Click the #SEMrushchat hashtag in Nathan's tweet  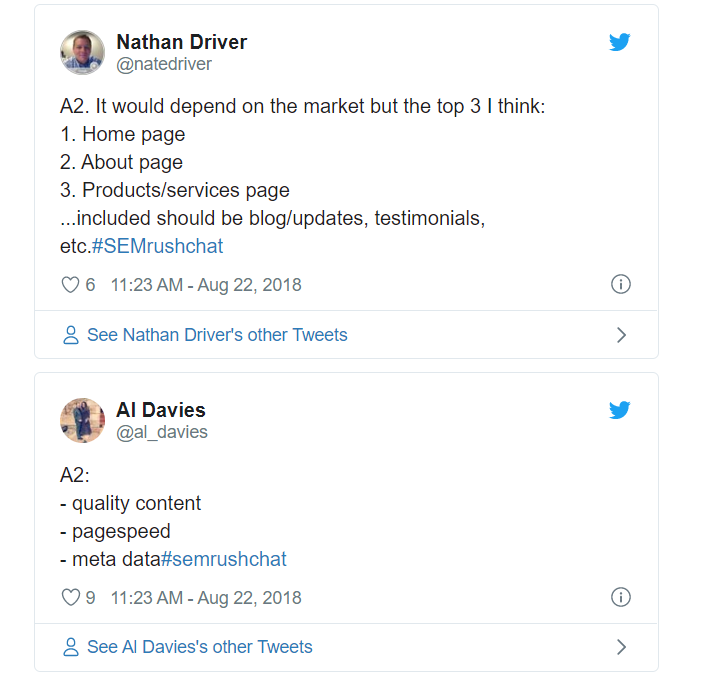(157, 246)
